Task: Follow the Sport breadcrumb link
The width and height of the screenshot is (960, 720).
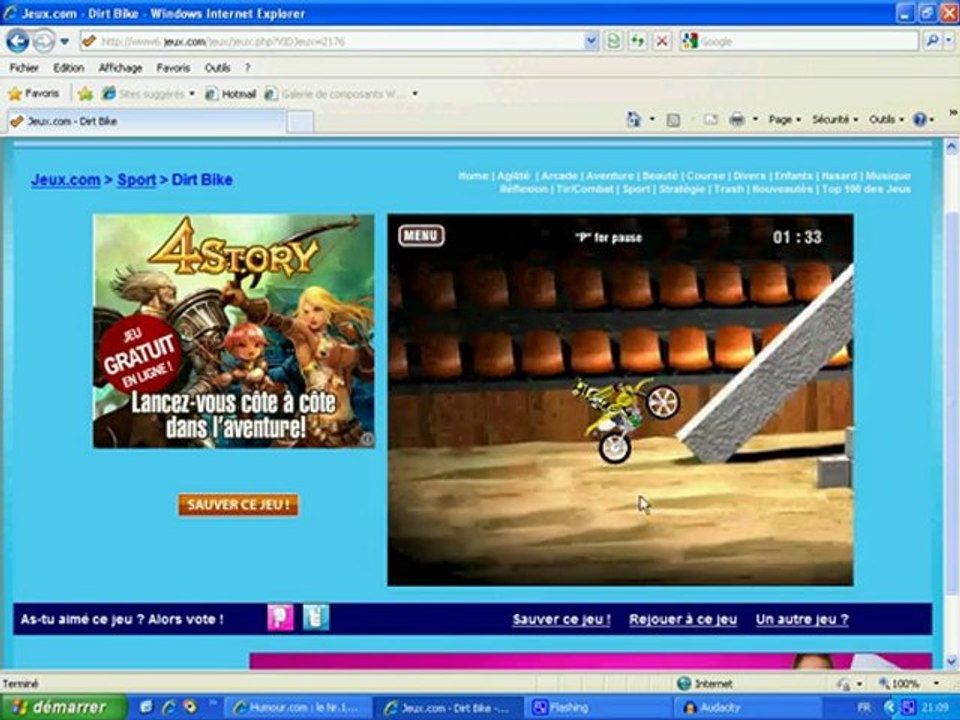Action: (x=137, y=180)
